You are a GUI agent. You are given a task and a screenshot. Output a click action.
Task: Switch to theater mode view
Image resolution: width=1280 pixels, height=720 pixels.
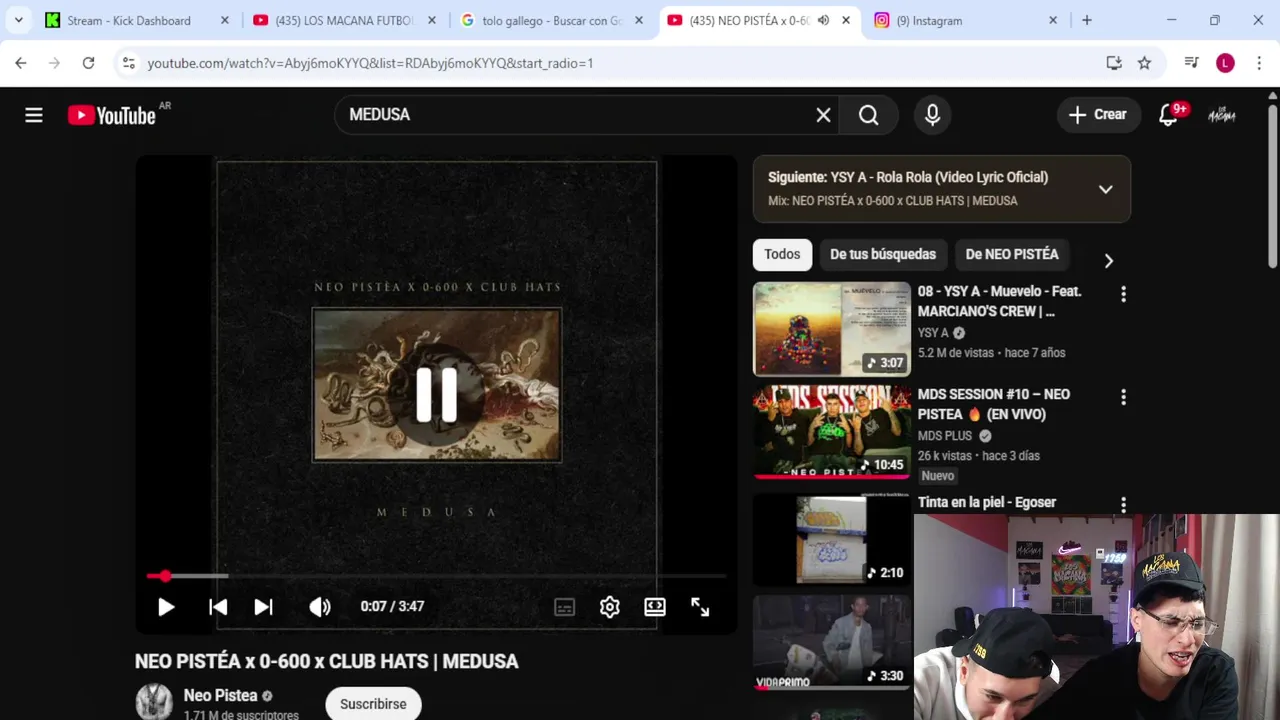tap(655, 607)
